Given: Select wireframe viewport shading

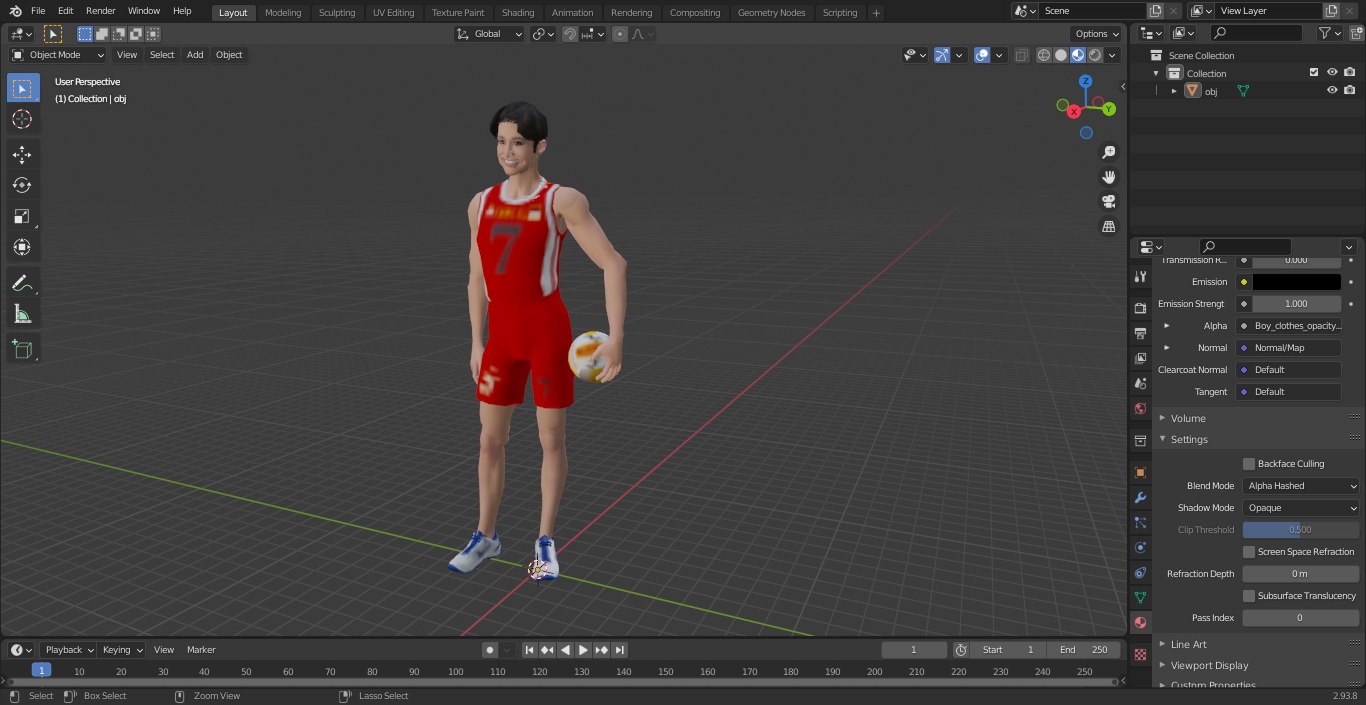Looking at the screenshot, I should 1044,55.
